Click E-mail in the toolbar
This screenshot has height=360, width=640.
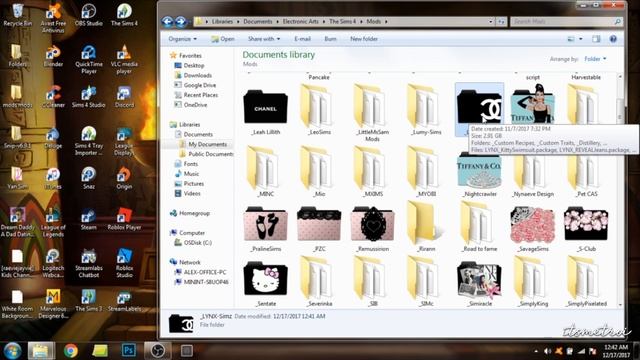(x=302, y=39)
